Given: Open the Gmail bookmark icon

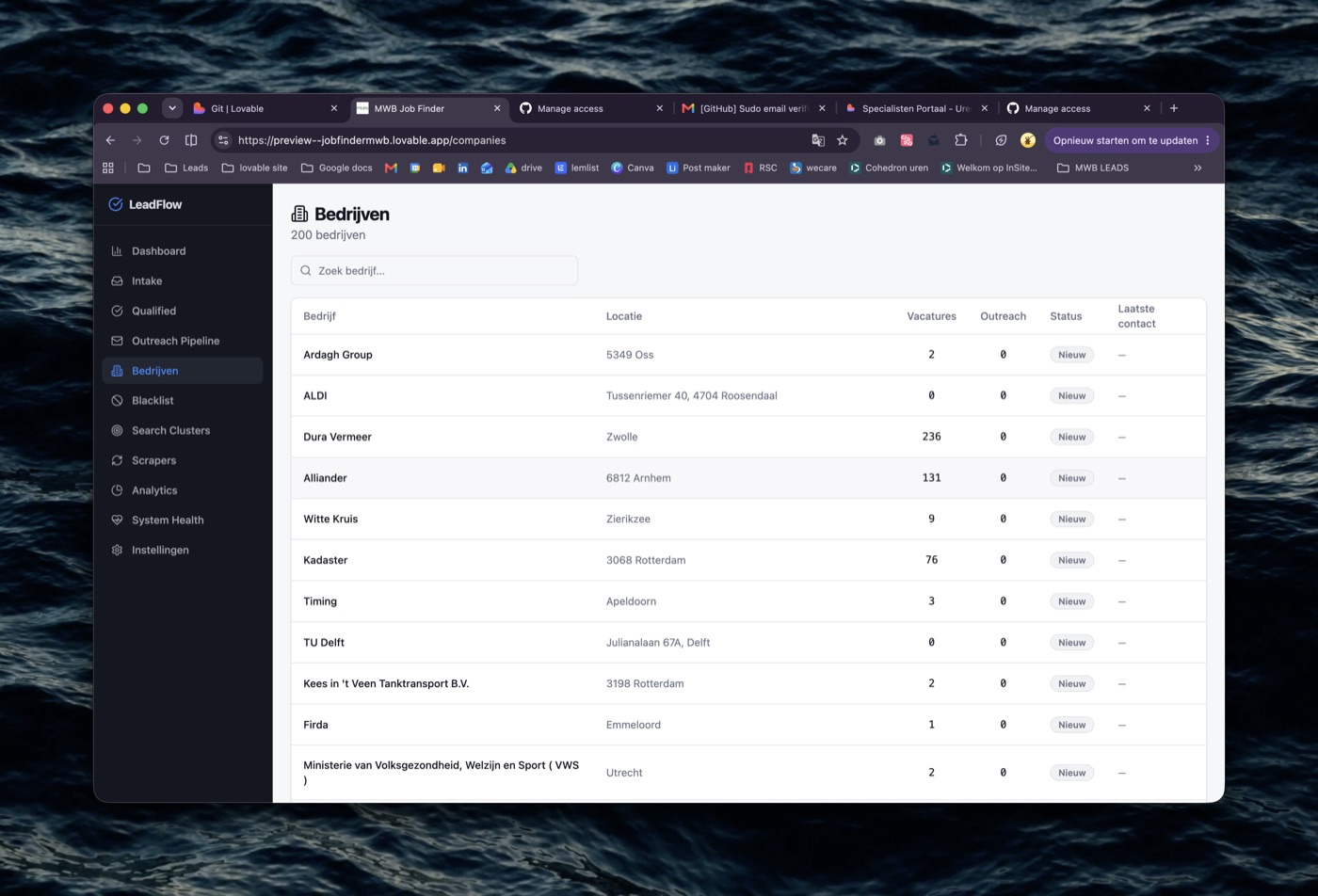Looking at the screenshot, I should pos(391,168).
